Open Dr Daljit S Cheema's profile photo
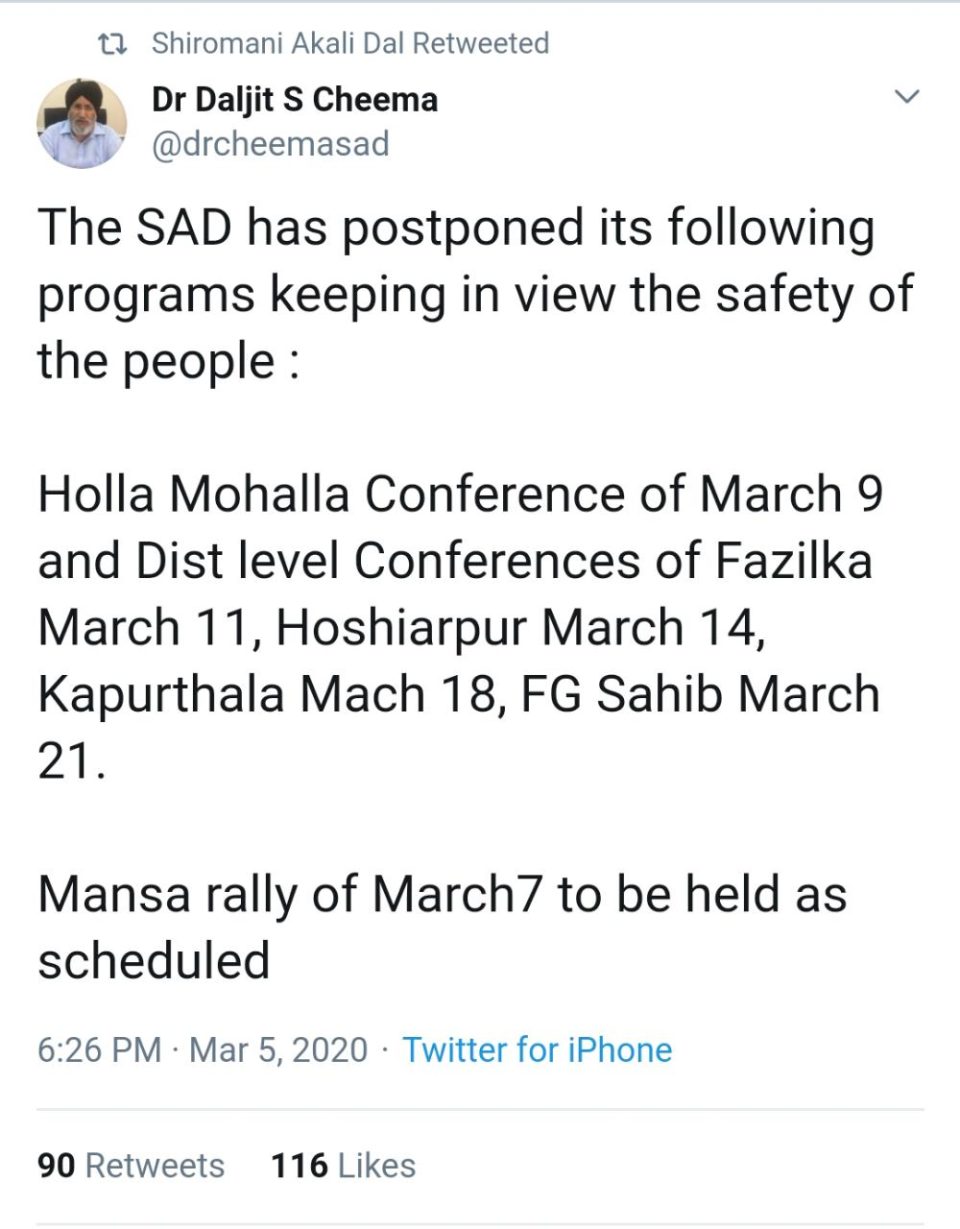The image size is (960, 1229). [82, 123]
